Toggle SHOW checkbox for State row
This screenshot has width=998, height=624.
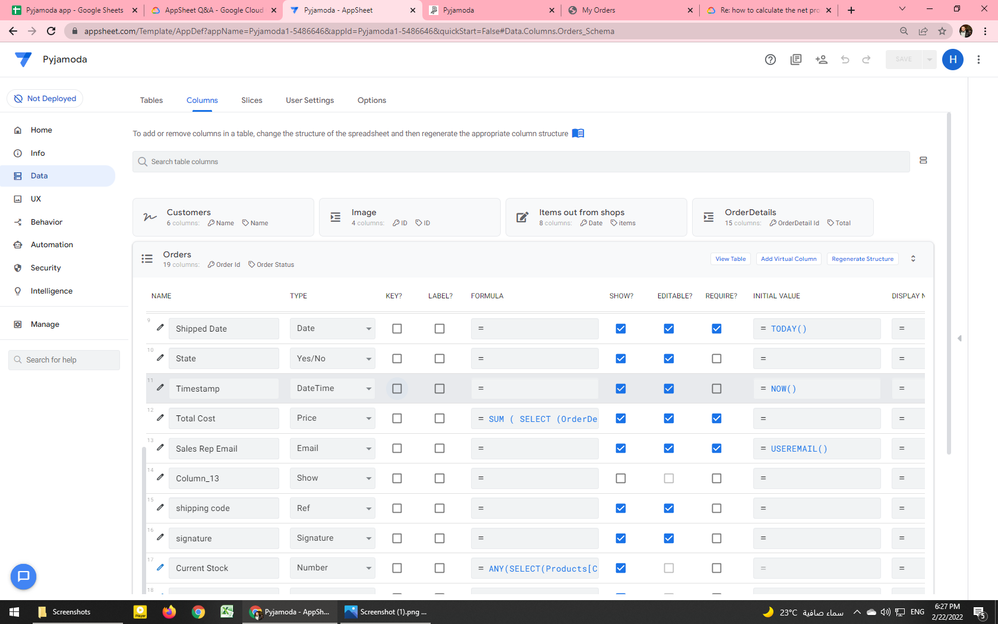pyautogui.click(x=621, y=358)
